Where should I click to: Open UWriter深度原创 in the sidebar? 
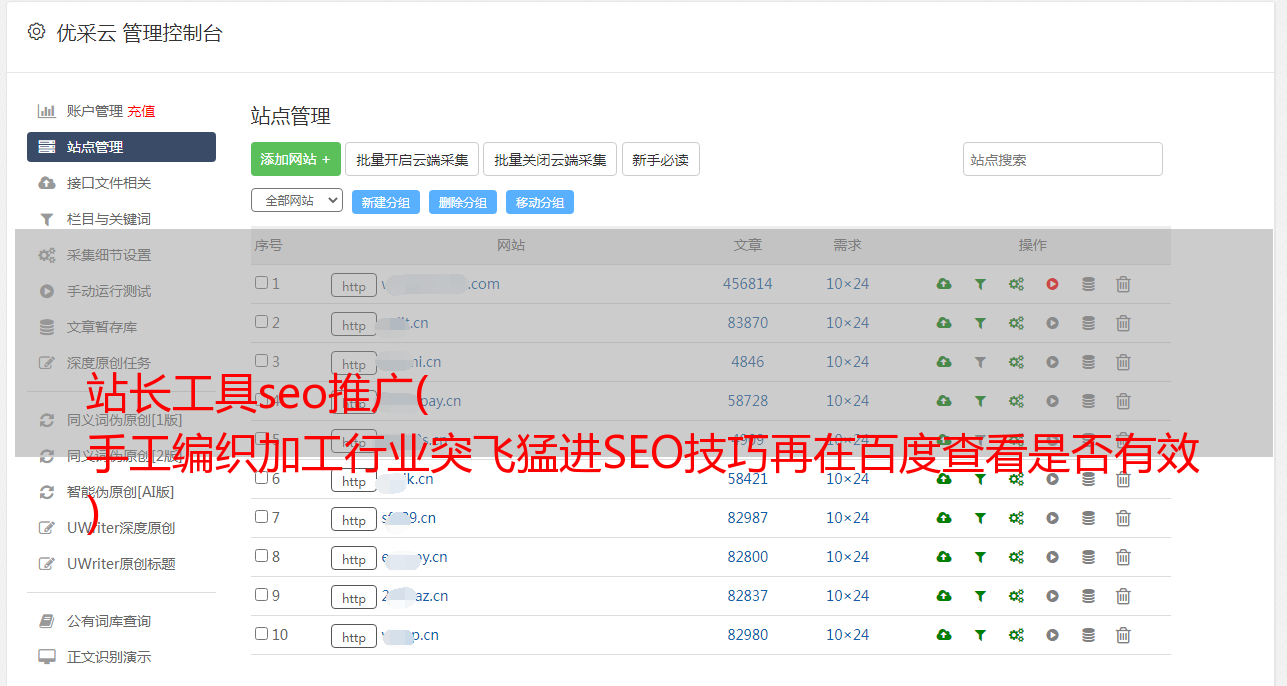[121, 528]
